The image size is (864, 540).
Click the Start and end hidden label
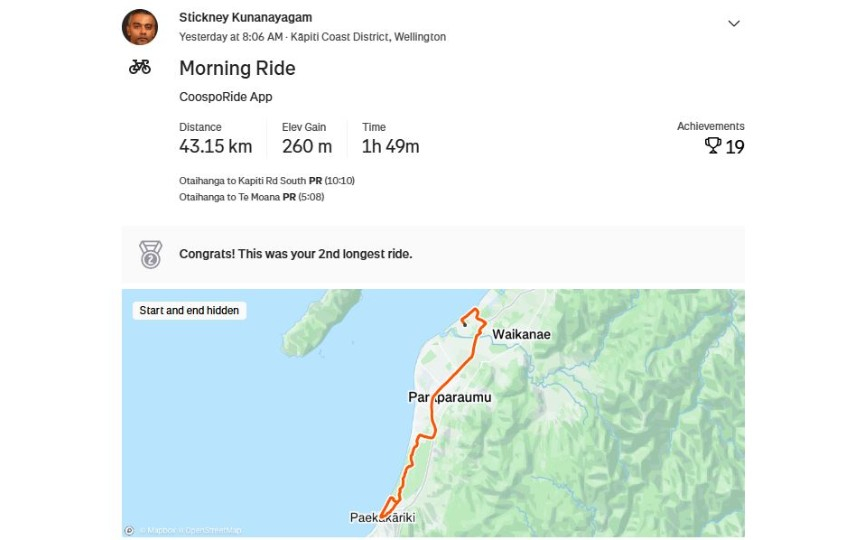[x=189, y=310]
